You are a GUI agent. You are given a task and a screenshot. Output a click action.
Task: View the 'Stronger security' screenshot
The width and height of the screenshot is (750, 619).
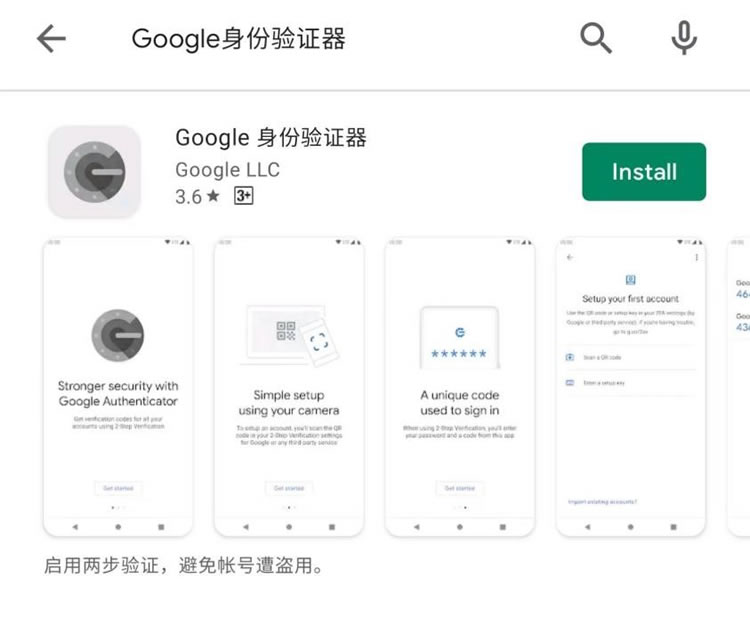pyautogui.click(x=118, y=387)
